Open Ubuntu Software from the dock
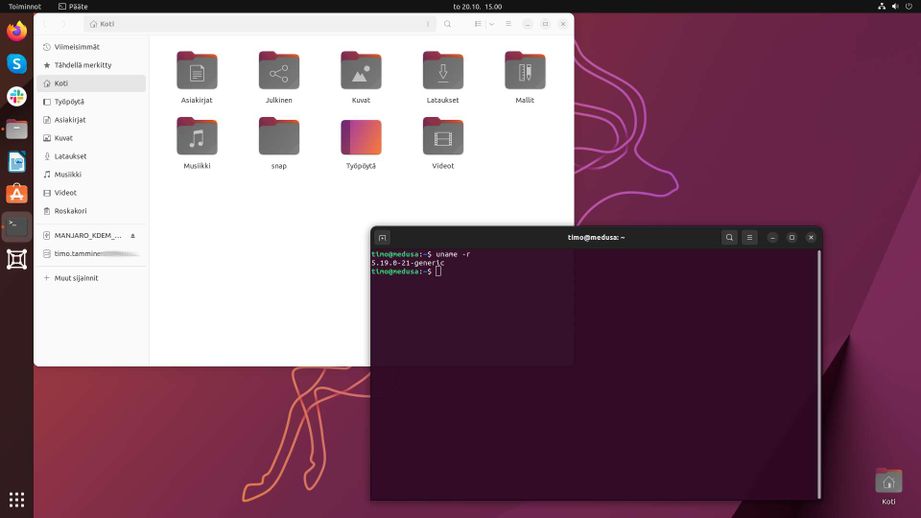921x518 pixels. (x=16, y=194)
